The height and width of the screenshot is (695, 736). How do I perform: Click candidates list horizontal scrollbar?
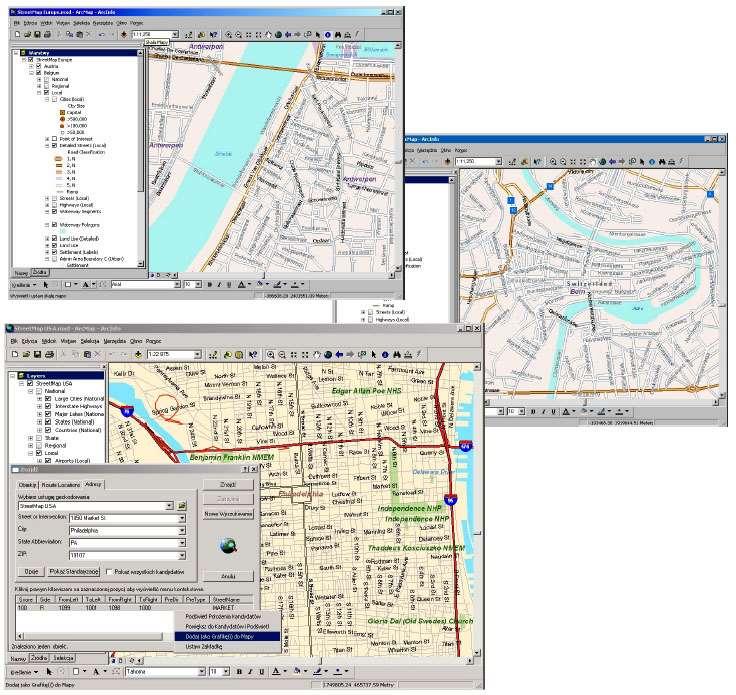click(x=90, y=636)
